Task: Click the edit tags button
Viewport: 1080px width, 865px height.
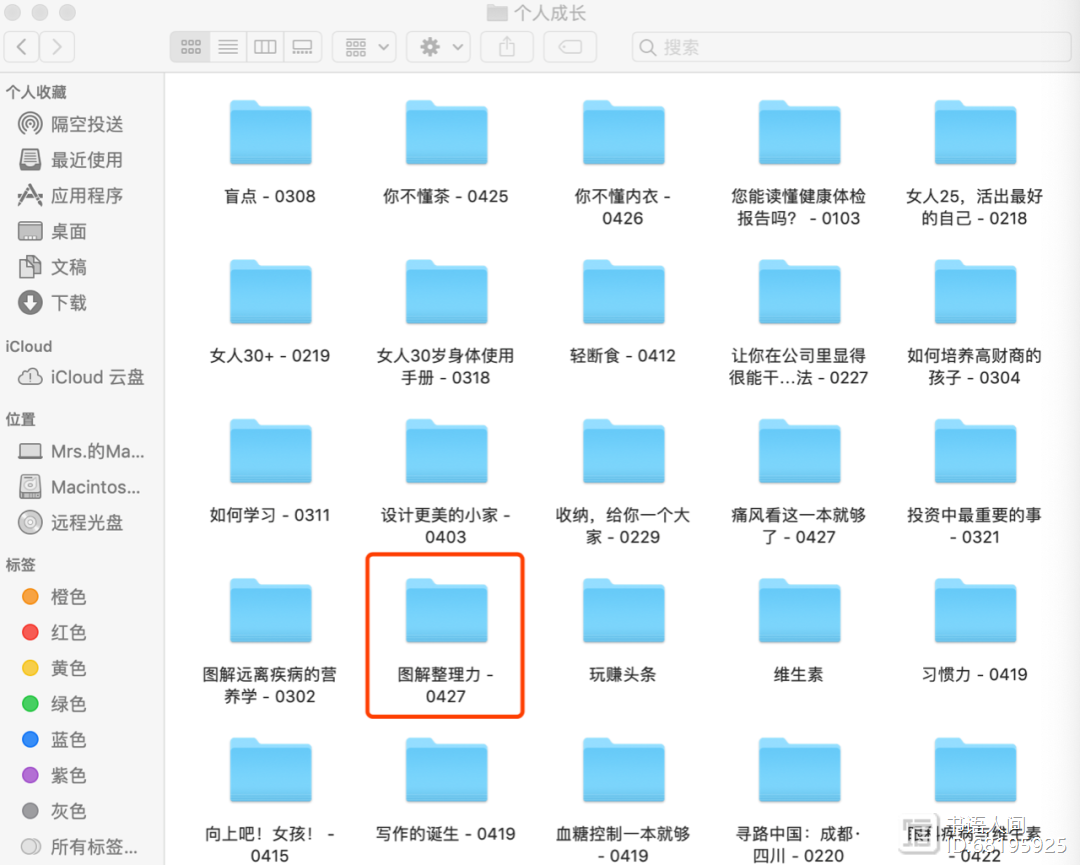Action: [570, 47]
